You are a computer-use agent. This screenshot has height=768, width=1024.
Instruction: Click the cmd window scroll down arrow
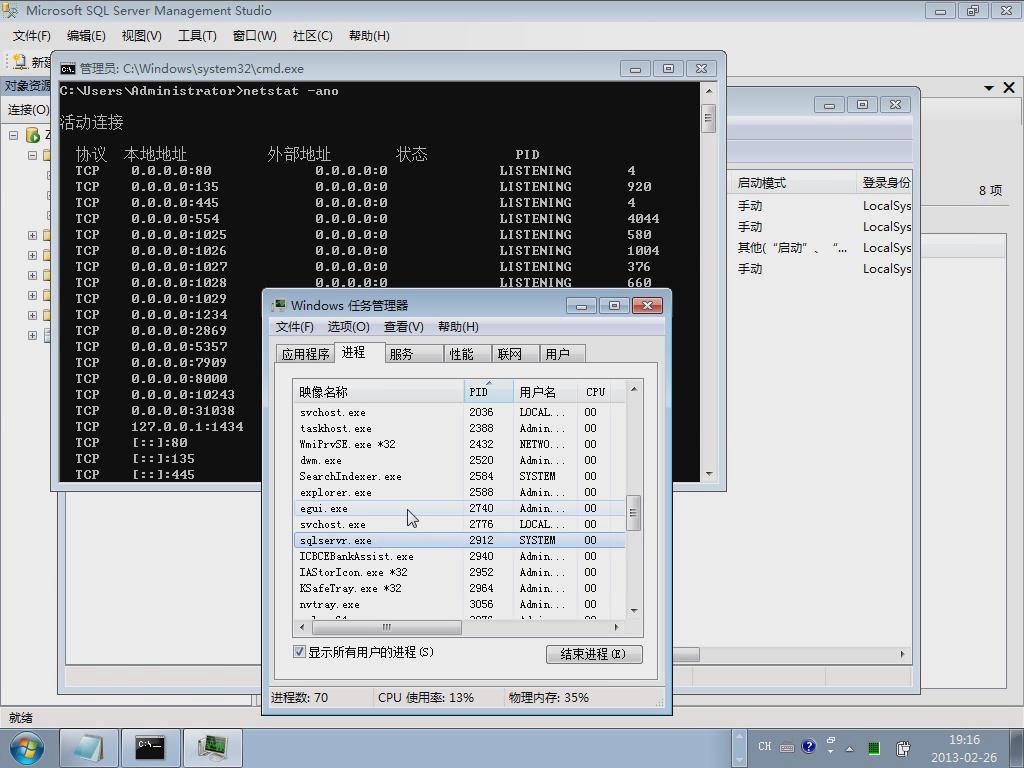(709, 475)
